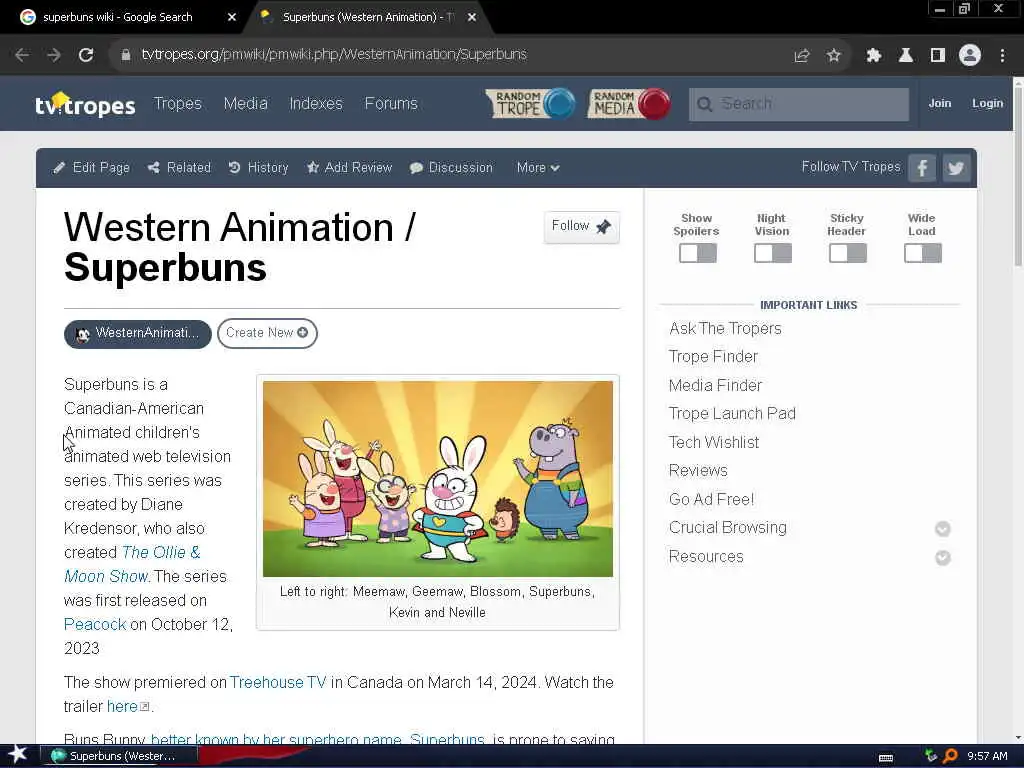Image resolution: width=1024 pixels, height=768 pixels.
Task: Open Media Finder link
Action: pyautogui.click(x=715, y=385)
